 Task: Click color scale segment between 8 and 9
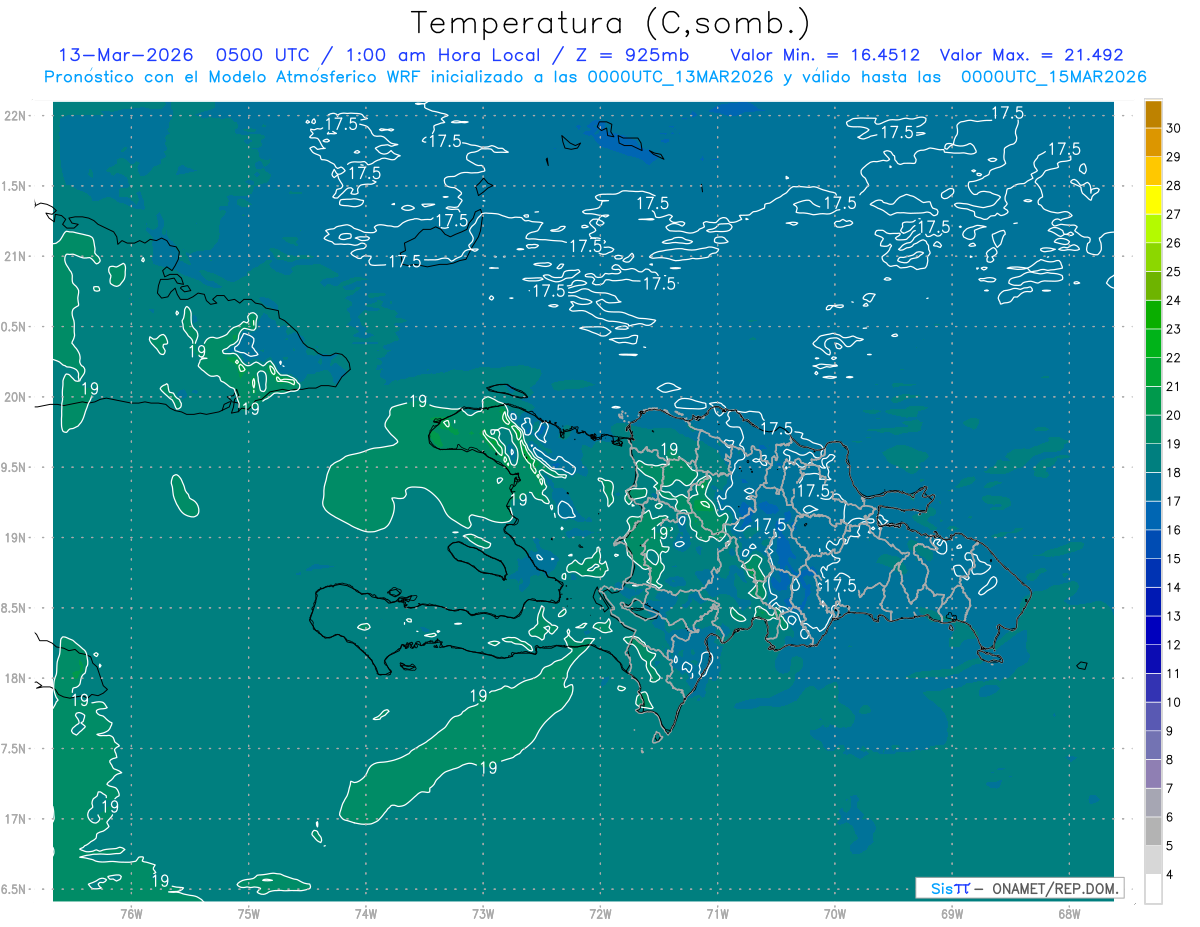click(1153, 745)
